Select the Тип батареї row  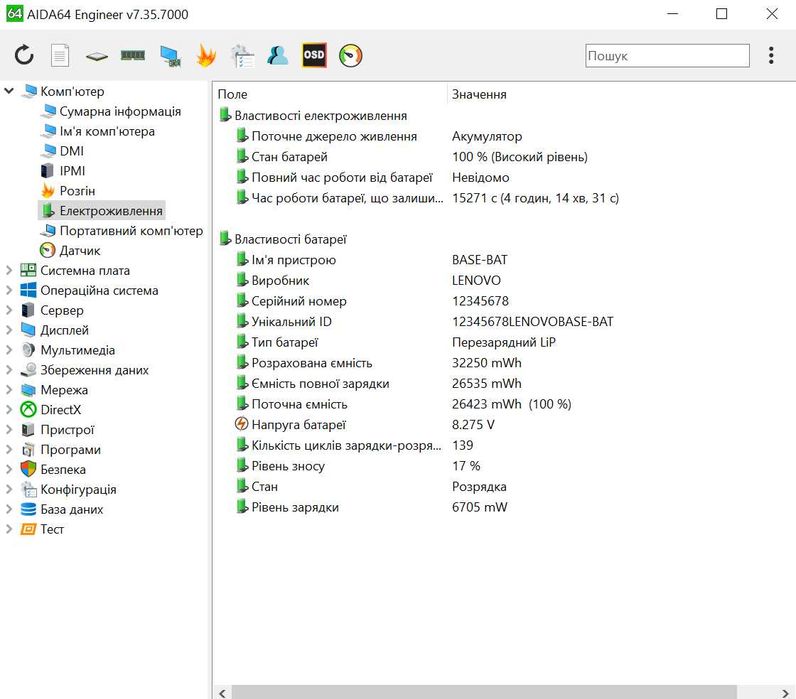[284, 342]
